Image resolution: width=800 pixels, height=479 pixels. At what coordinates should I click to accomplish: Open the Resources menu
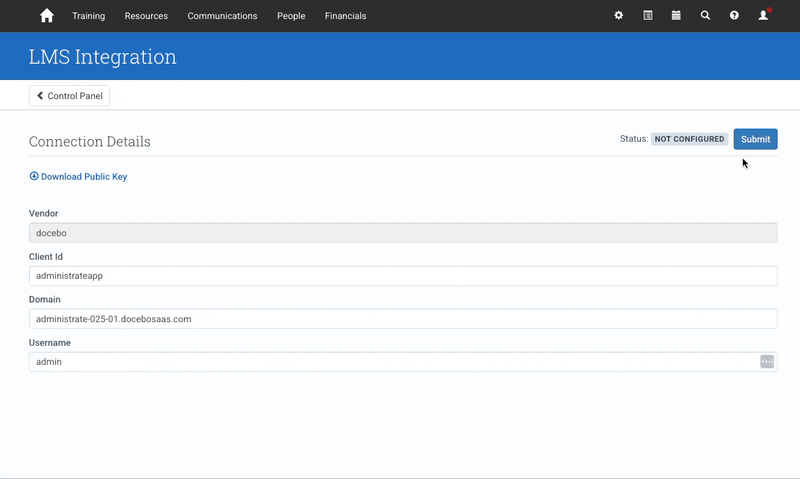coord(146,16)
